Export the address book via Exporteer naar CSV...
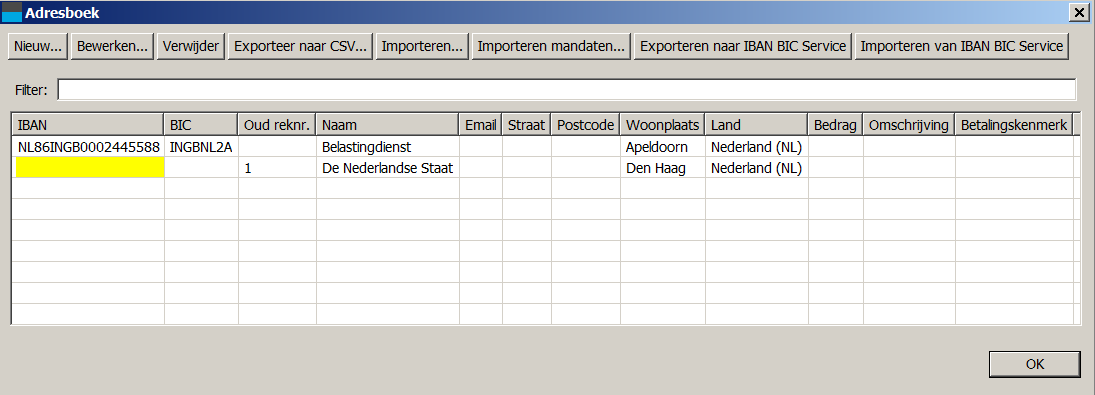The width and height of the screenshot is (1095, 395). tap(301, 47)
